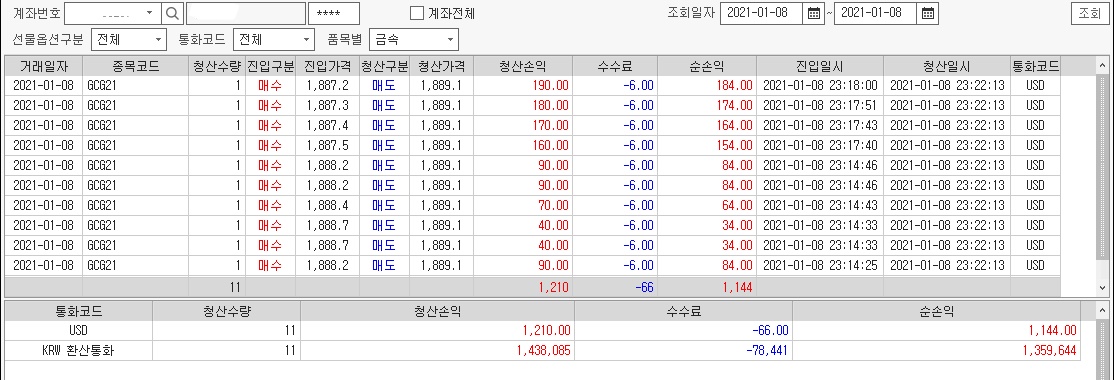1114x380 pixels.
Task: Select the KRW 환산통화 summary row
Action: pyautogui.click(x=543, y=350)
